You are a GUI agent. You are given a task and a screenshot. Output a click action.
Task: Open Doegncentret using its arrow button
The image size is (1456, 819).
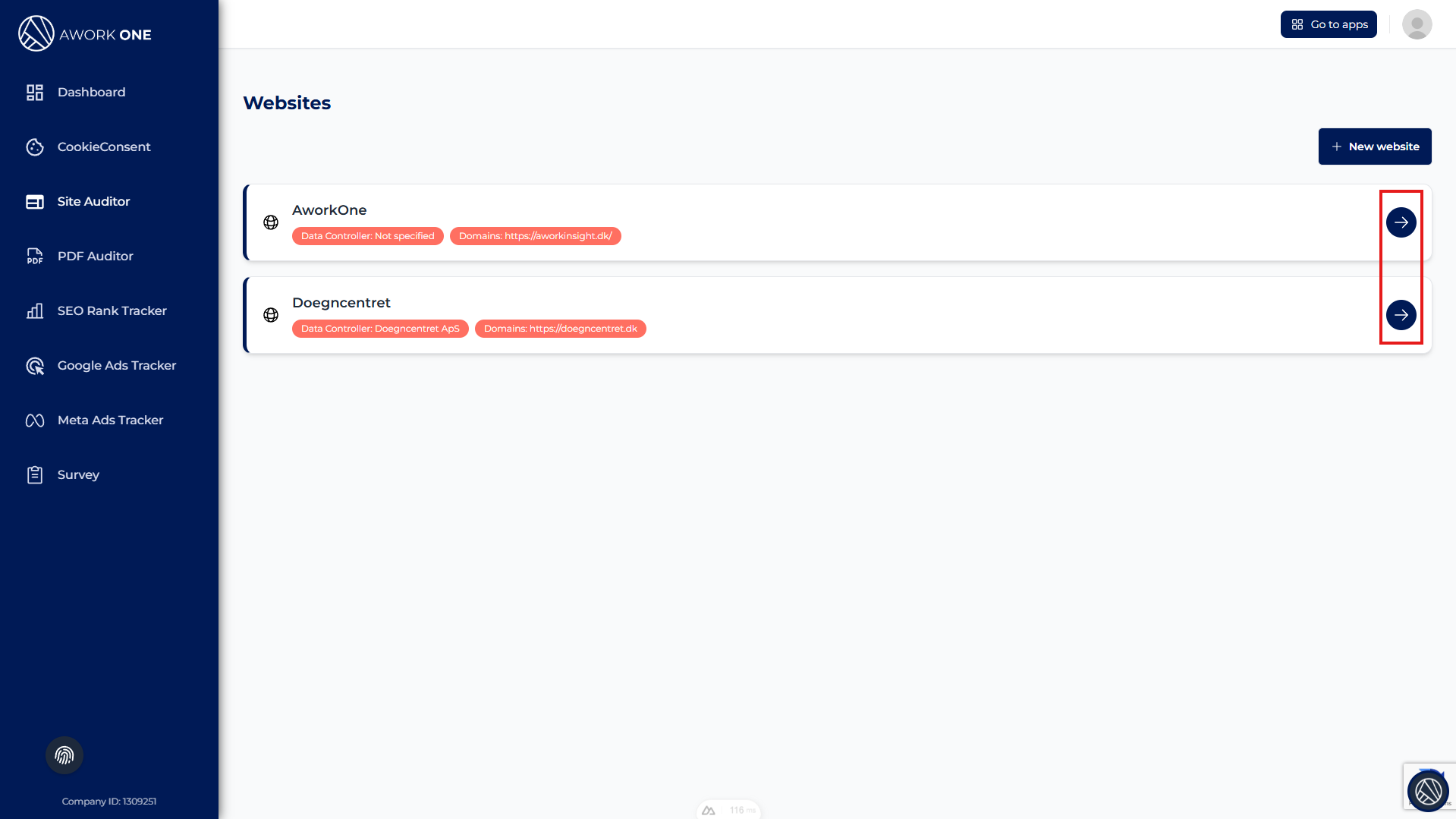1401,315
